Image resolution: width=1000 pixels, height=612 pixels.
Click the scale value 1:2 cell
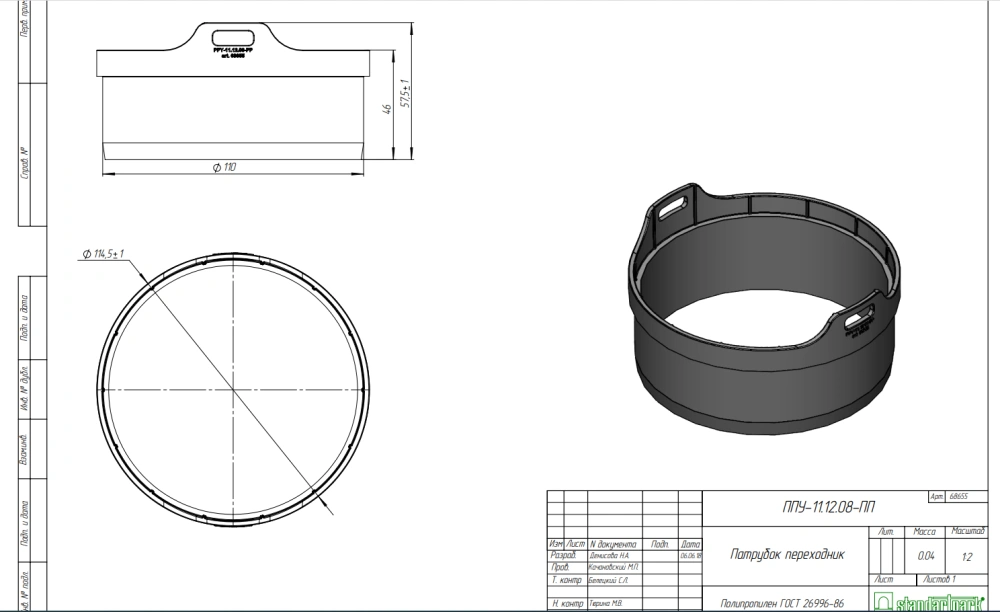click(x=966, y=554)
